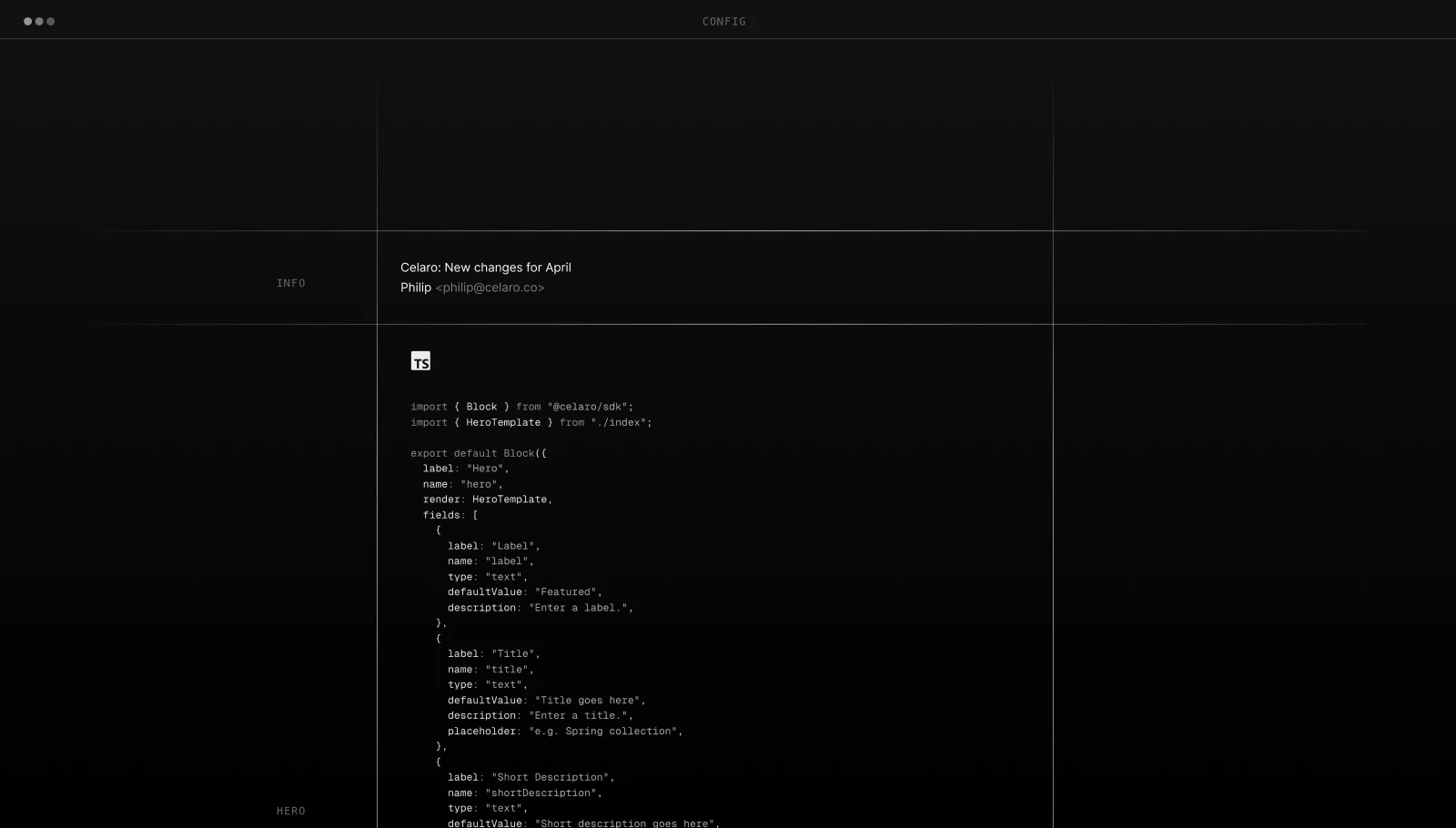1456x828 pixels.
Task: Select the INFO section label in the sidebar
Action: point(291,283)
